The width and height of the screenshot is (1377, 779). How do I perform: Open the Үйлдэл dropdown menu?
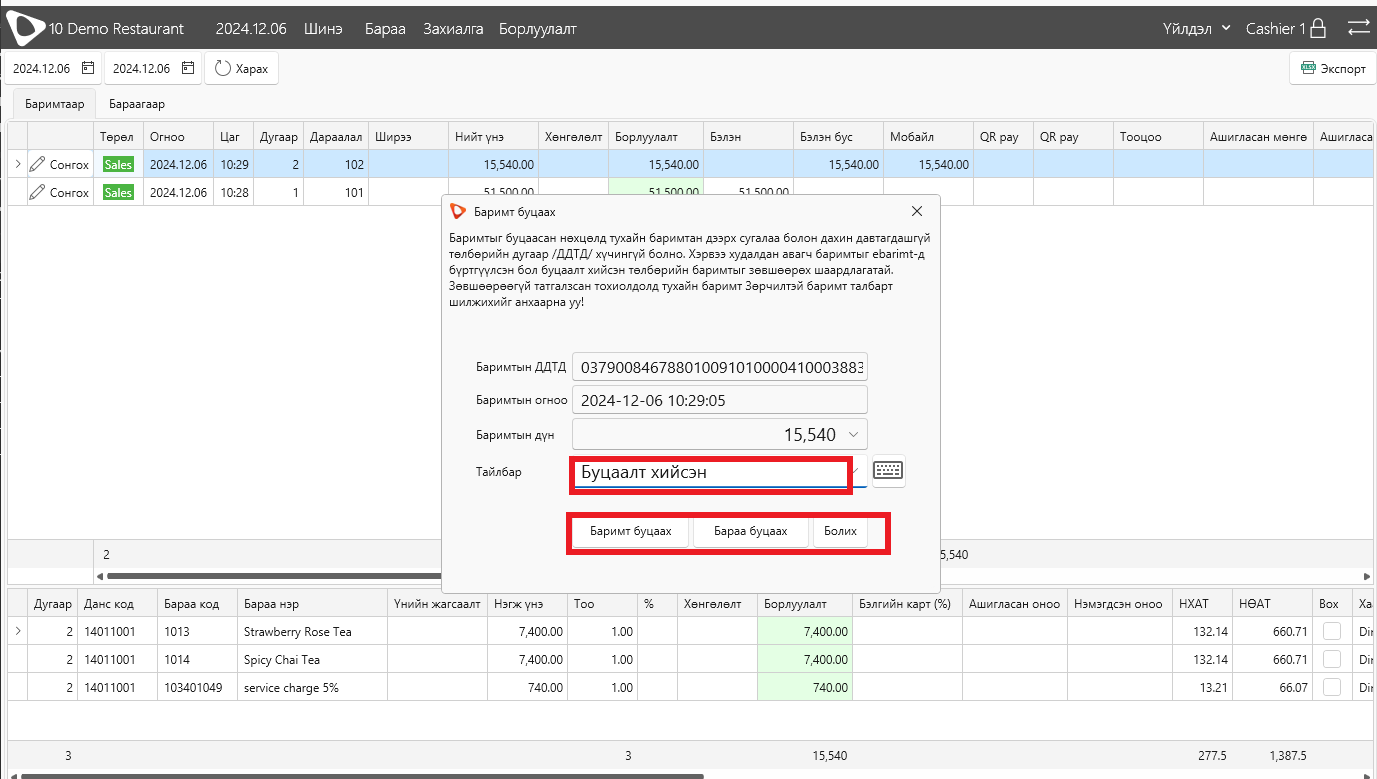click(x=1197, y=28)
